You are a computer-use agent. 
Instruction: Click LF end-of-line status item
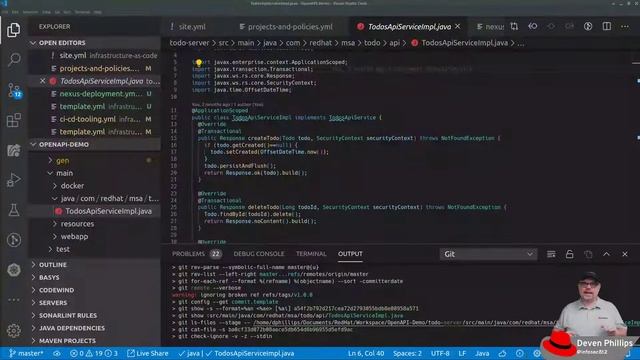click(462, 353)
